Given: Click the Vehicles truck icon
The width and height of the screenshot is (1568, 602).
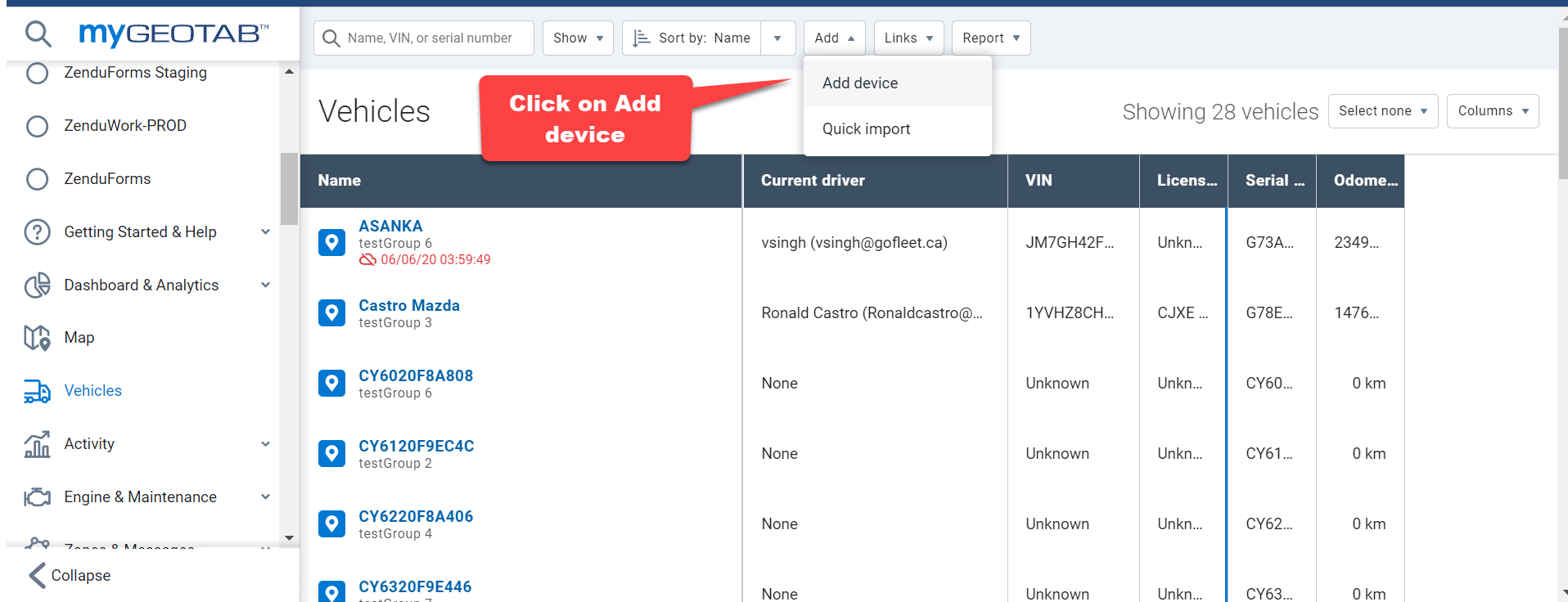Looking at the screenshot, I should tap(37, 391).
